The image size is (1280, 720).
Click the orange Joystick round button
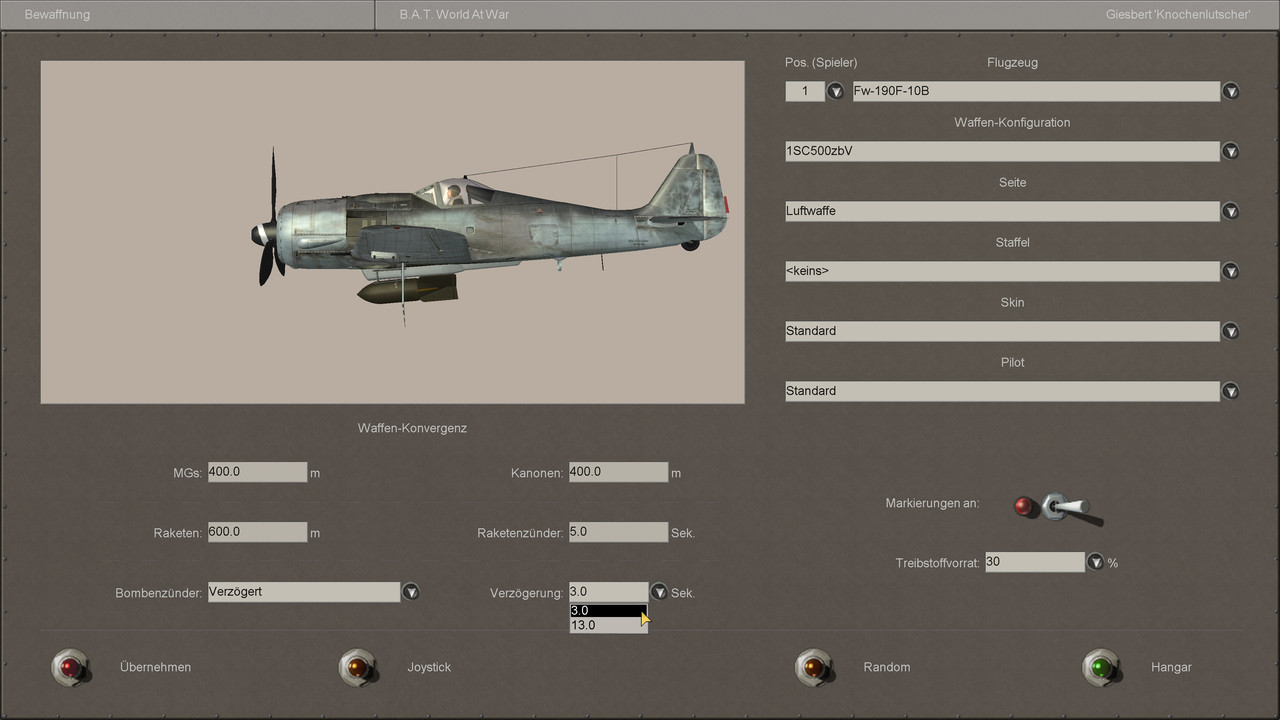[x=357, y=666]
